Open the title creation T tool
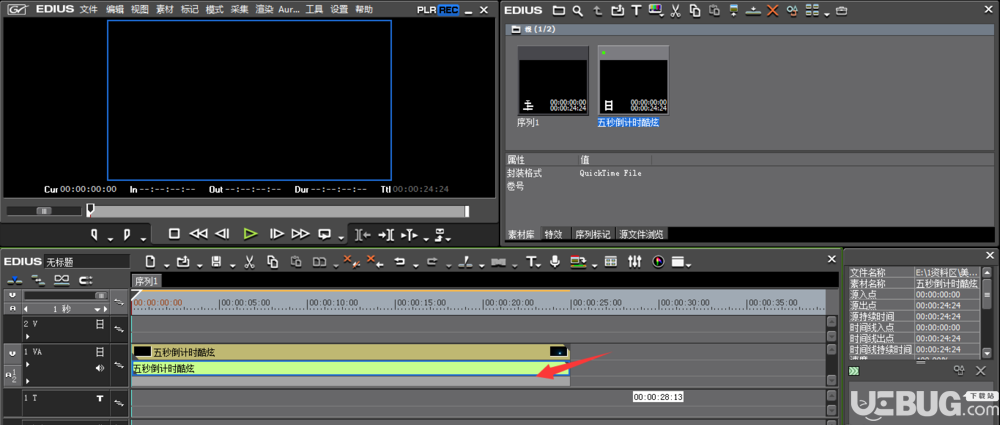The image size is (1000, 425). coord(531,262)
